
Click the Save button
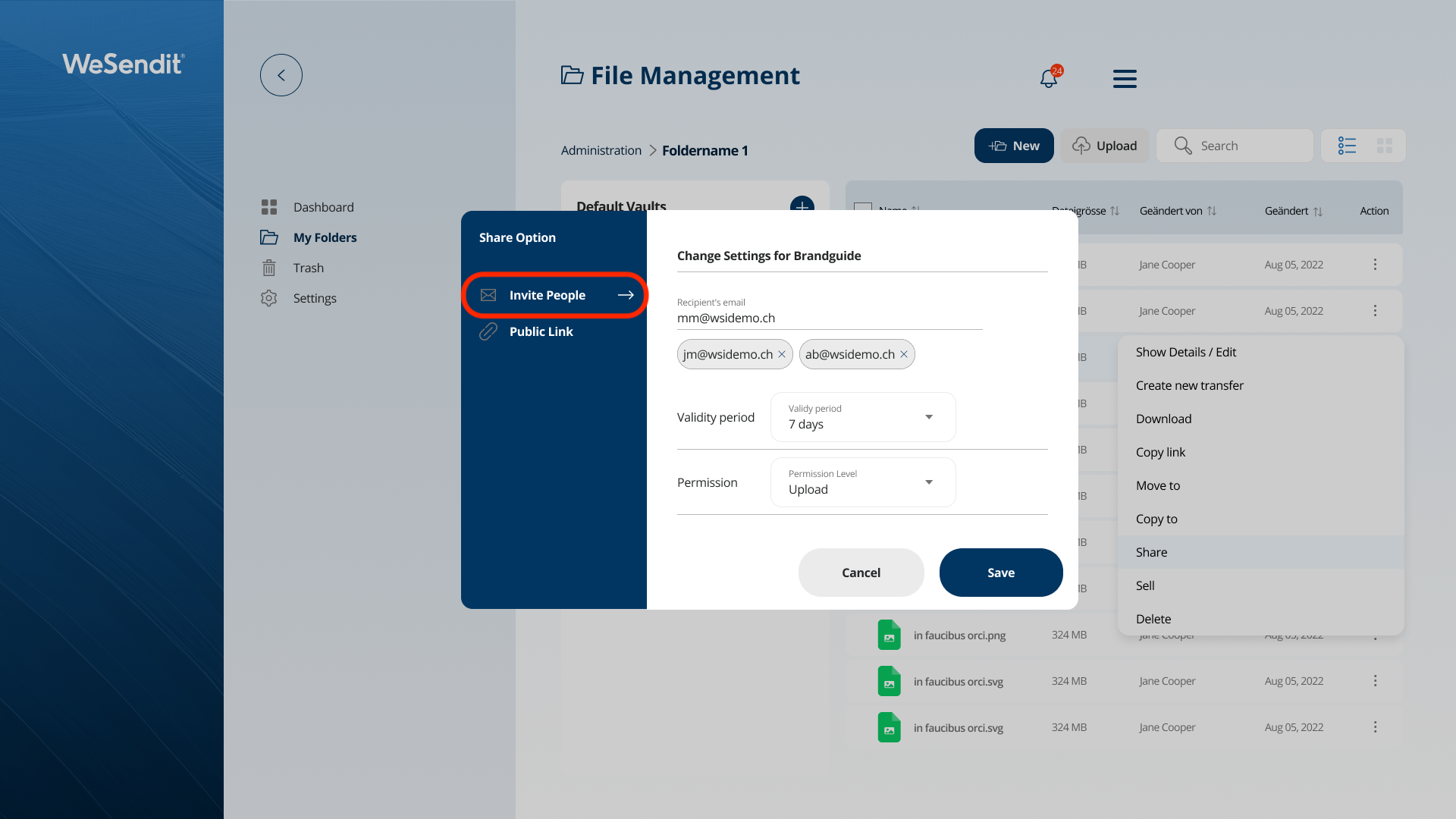1000,573
